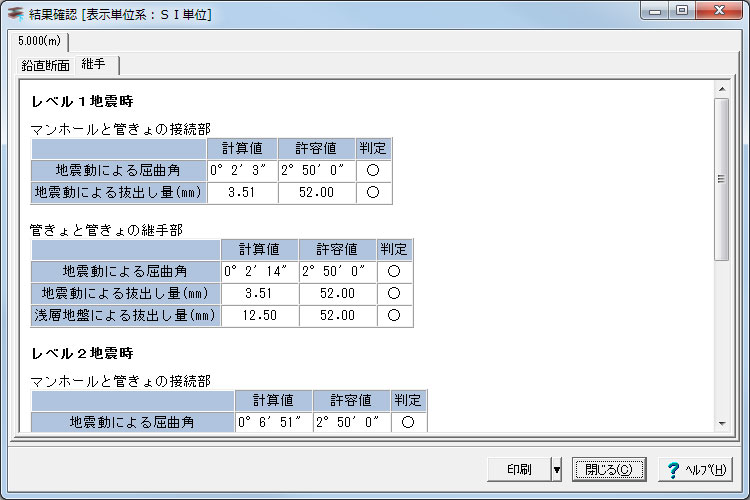Viewport: 750px width, 500px height.
Task: Click 許容値 header in Level 2 table
Action: (x=352, y=400)
